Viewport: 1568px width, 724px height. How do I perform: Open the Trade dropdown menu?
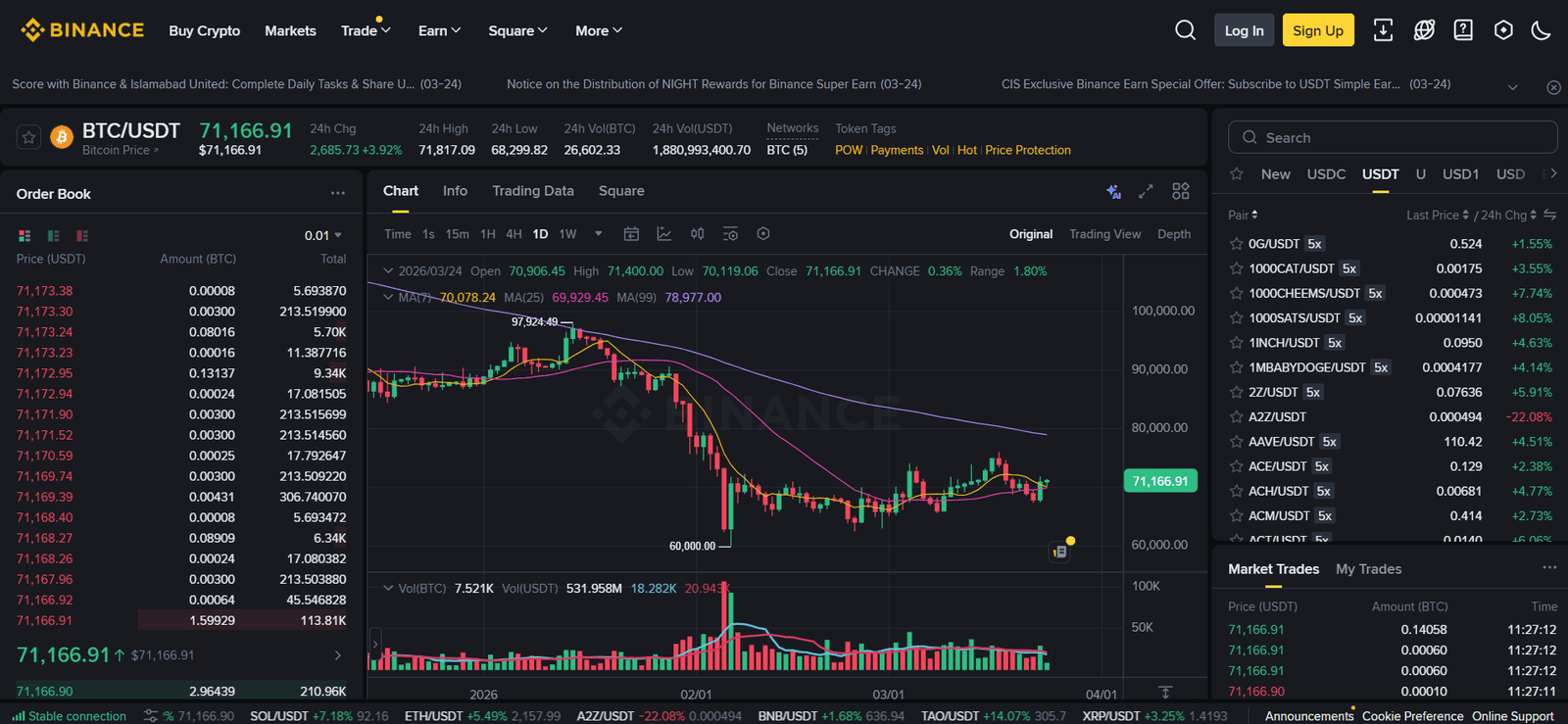point(366,30)
